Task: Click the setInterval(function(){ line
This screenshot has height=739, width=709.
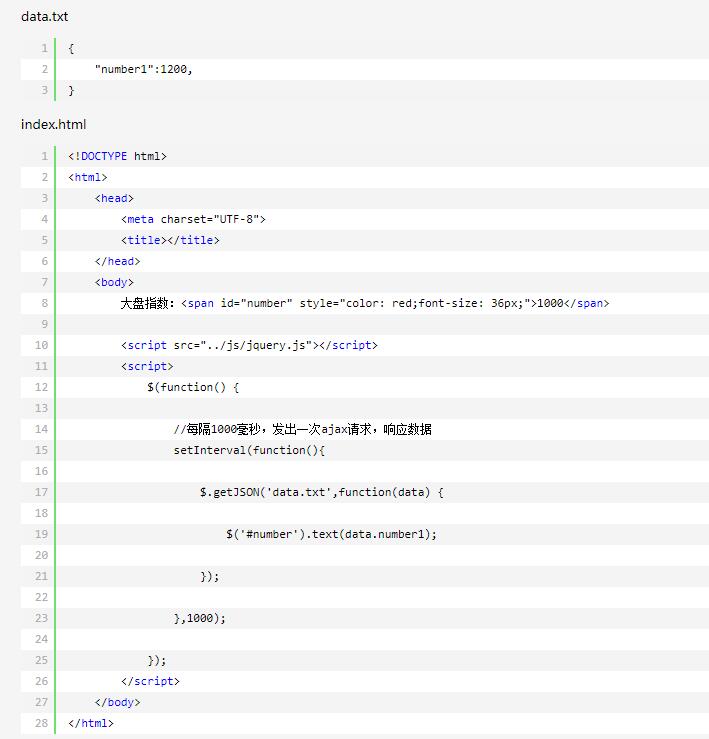Action: point(249,450)
